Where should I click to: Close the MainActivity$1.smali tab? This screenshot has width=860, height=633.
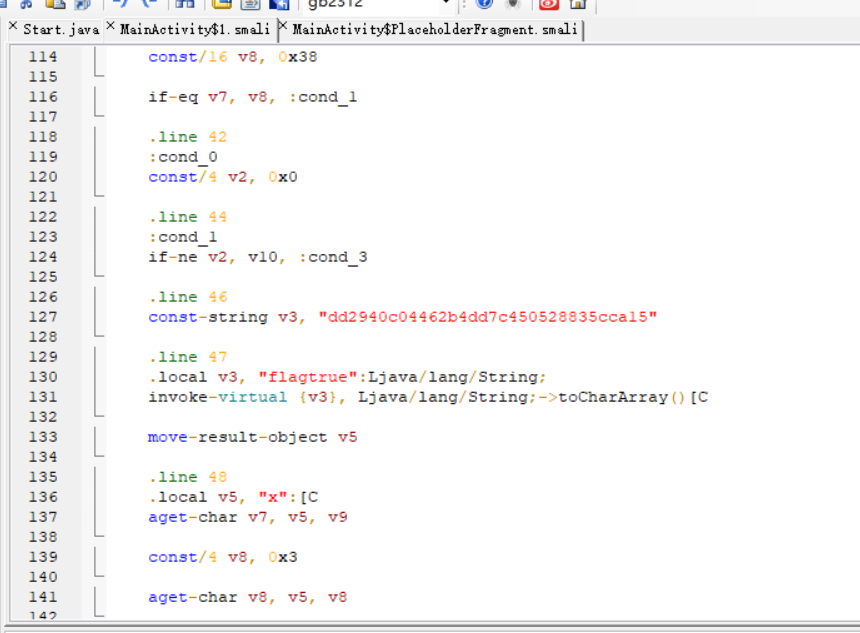(x=110, y=27)
